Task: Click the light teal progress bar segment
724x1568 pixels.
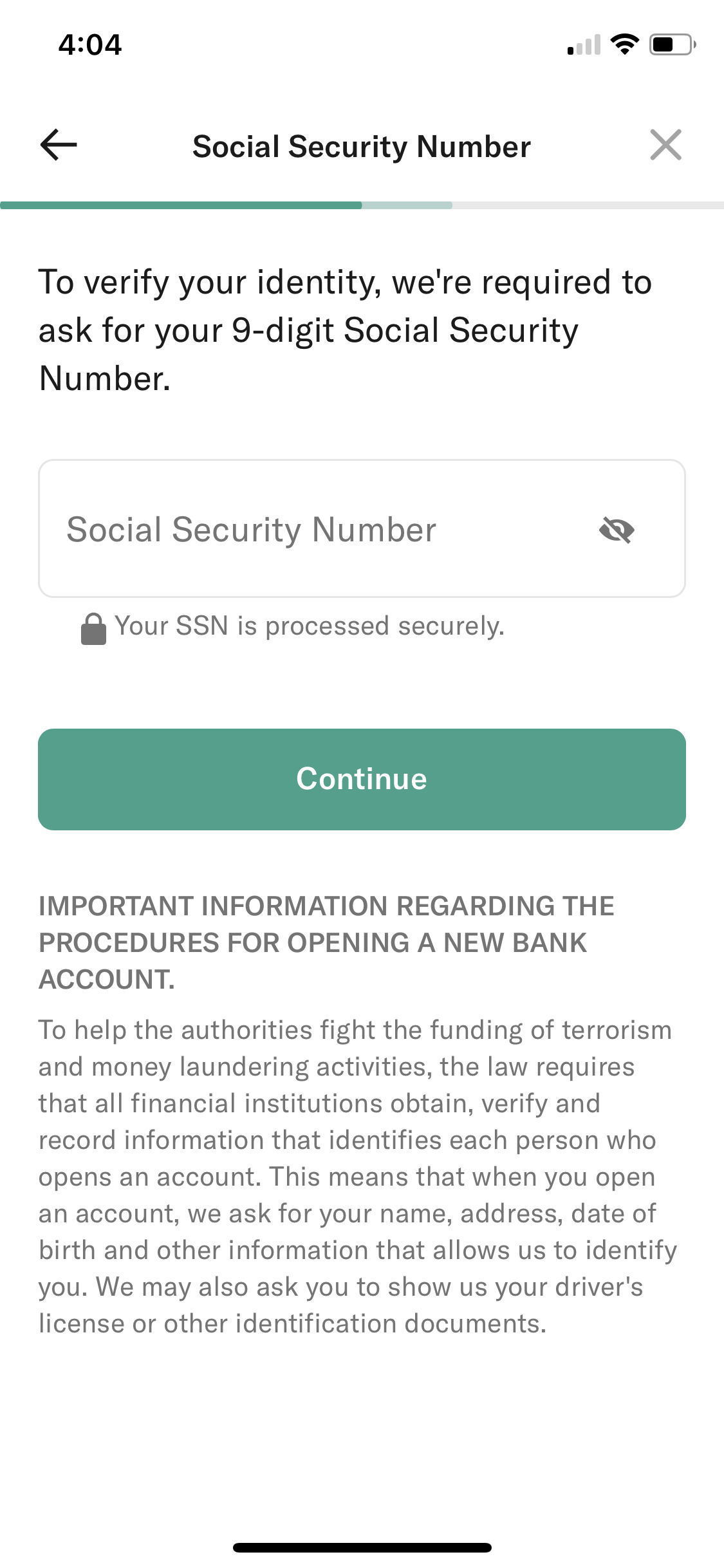Action: point(407,205)
